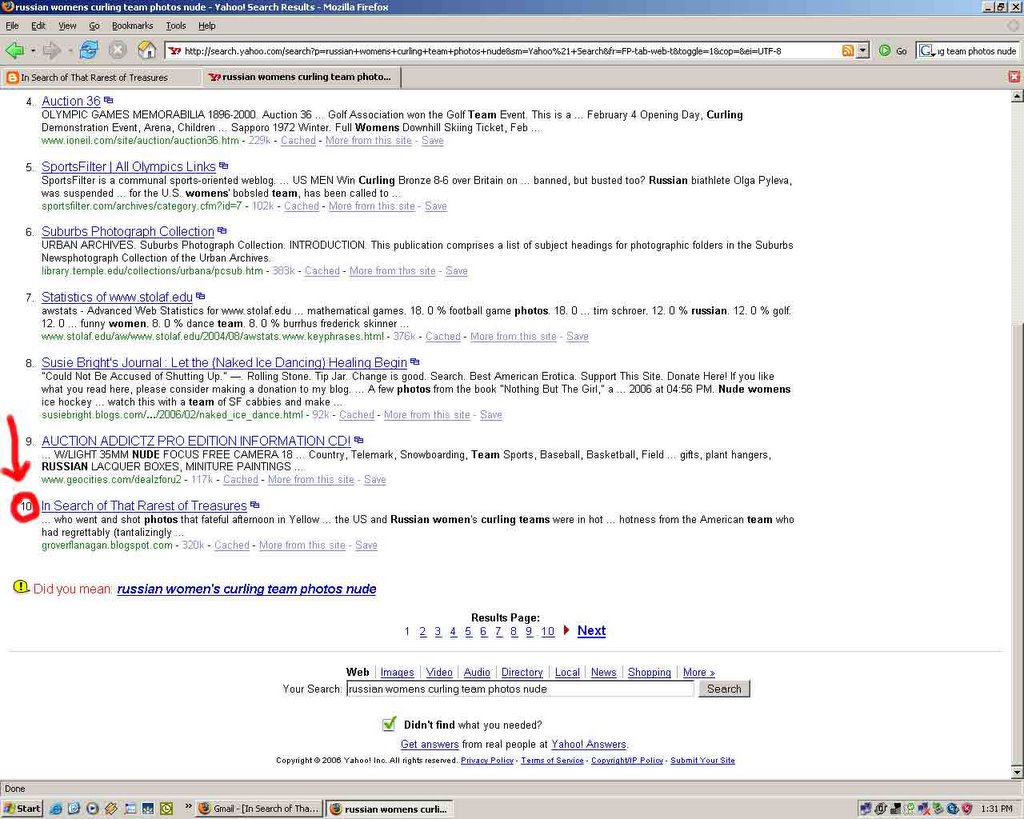Click the bottom Search button

click(x=724, y=689)
